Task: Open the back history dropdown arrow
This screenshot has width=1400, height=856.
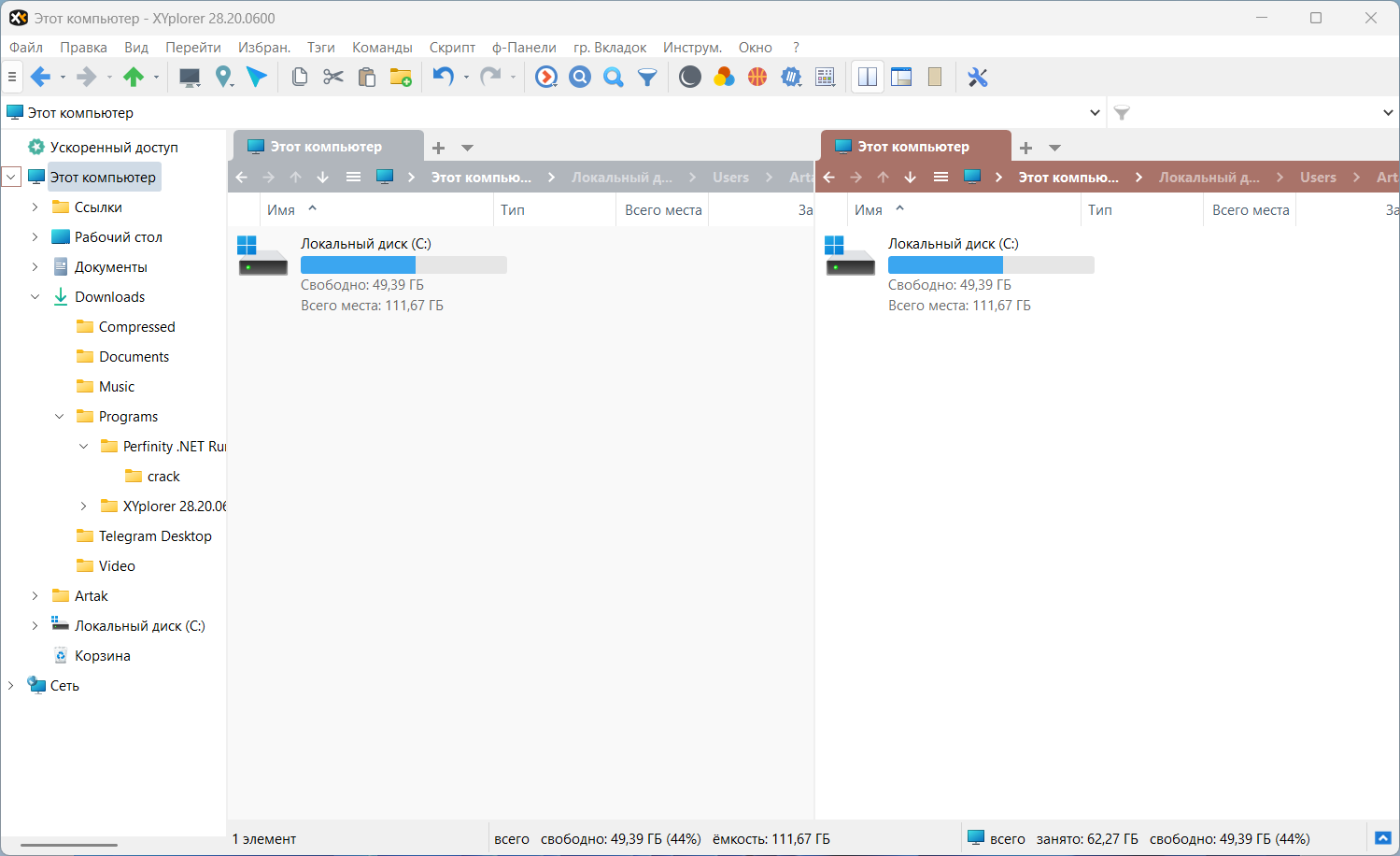Action: (x=63, y=78)
